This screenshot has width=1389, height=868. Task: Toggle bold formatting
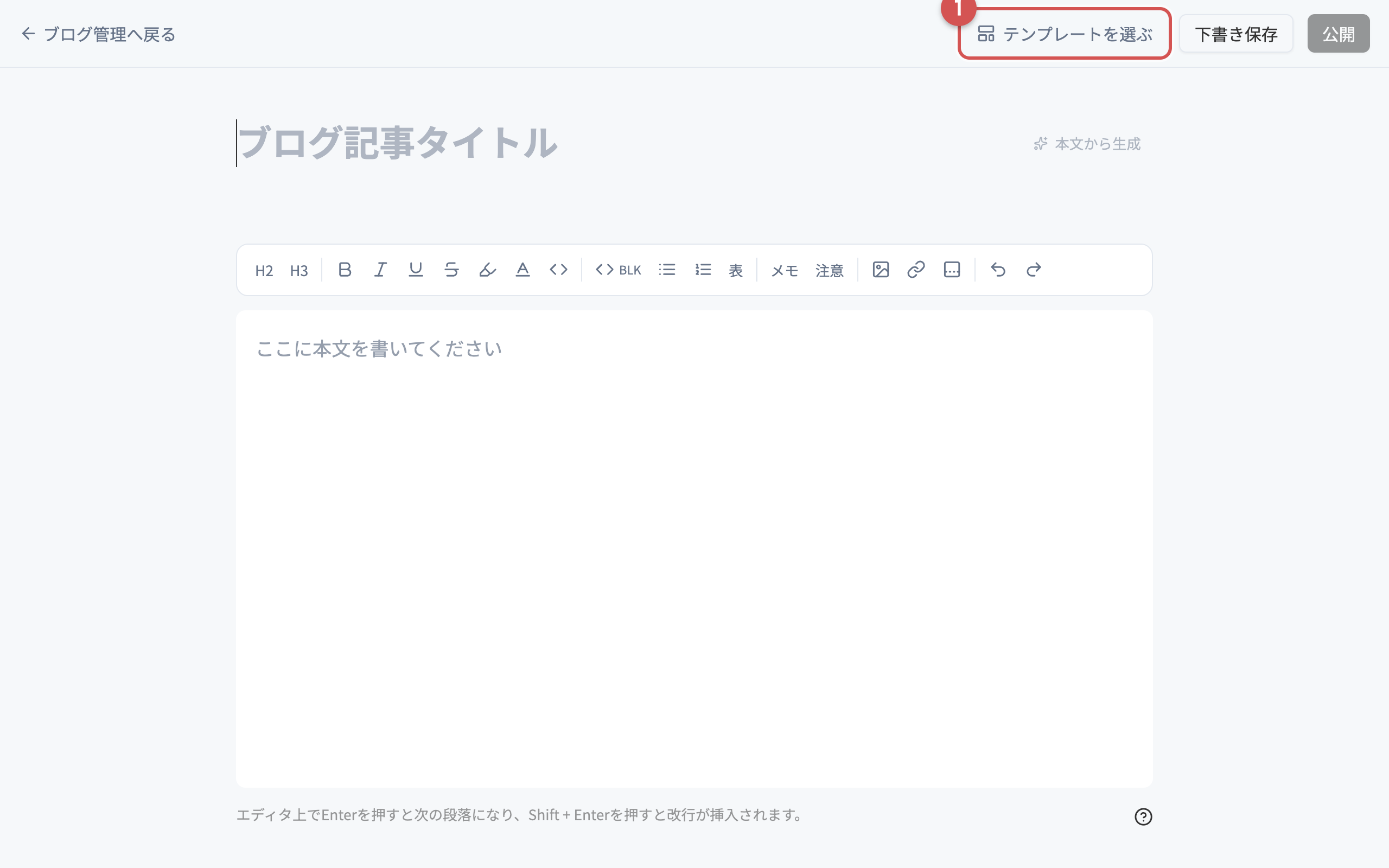(x=345, y=269)
